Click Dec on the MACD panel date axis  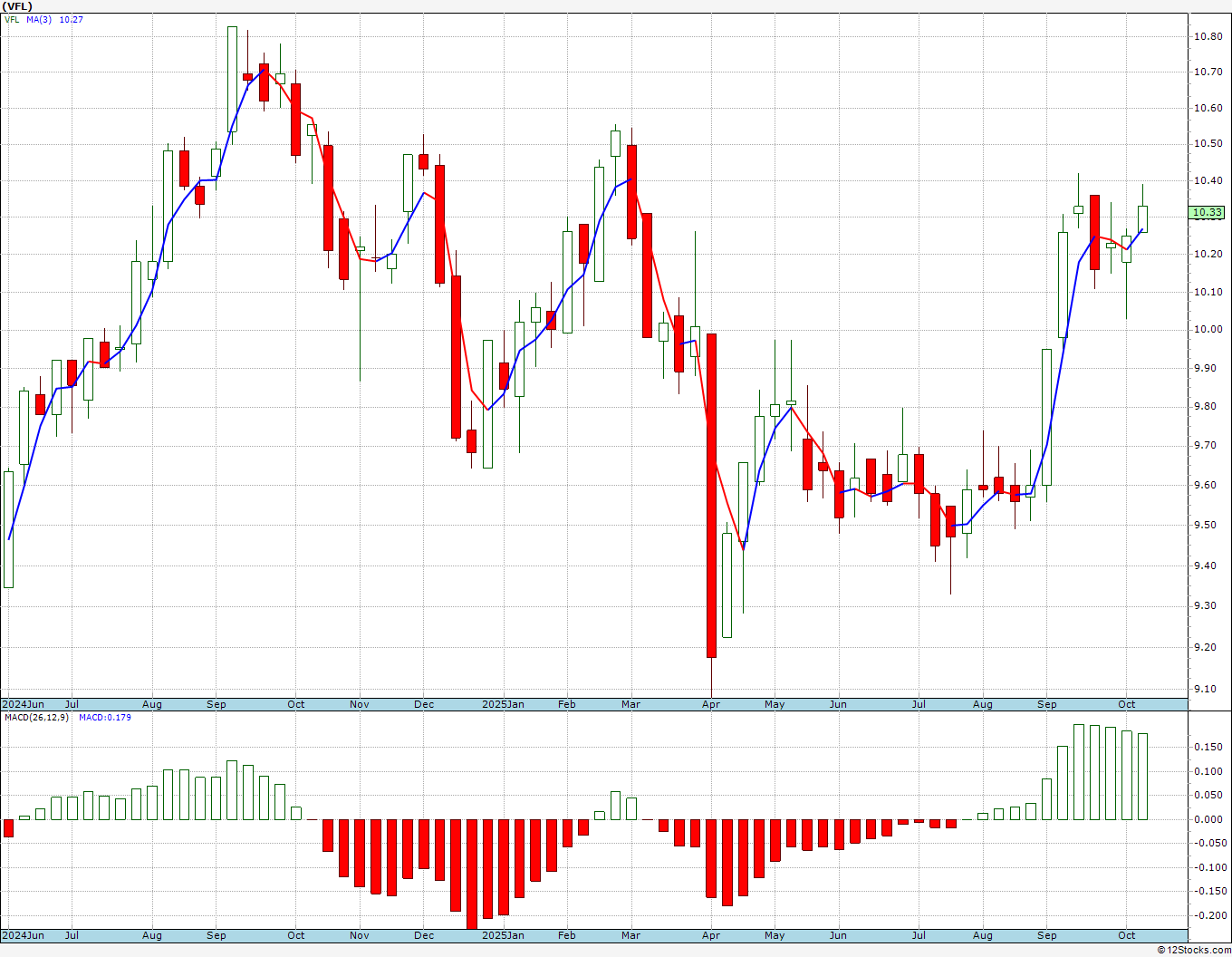[x=424, y=935]
